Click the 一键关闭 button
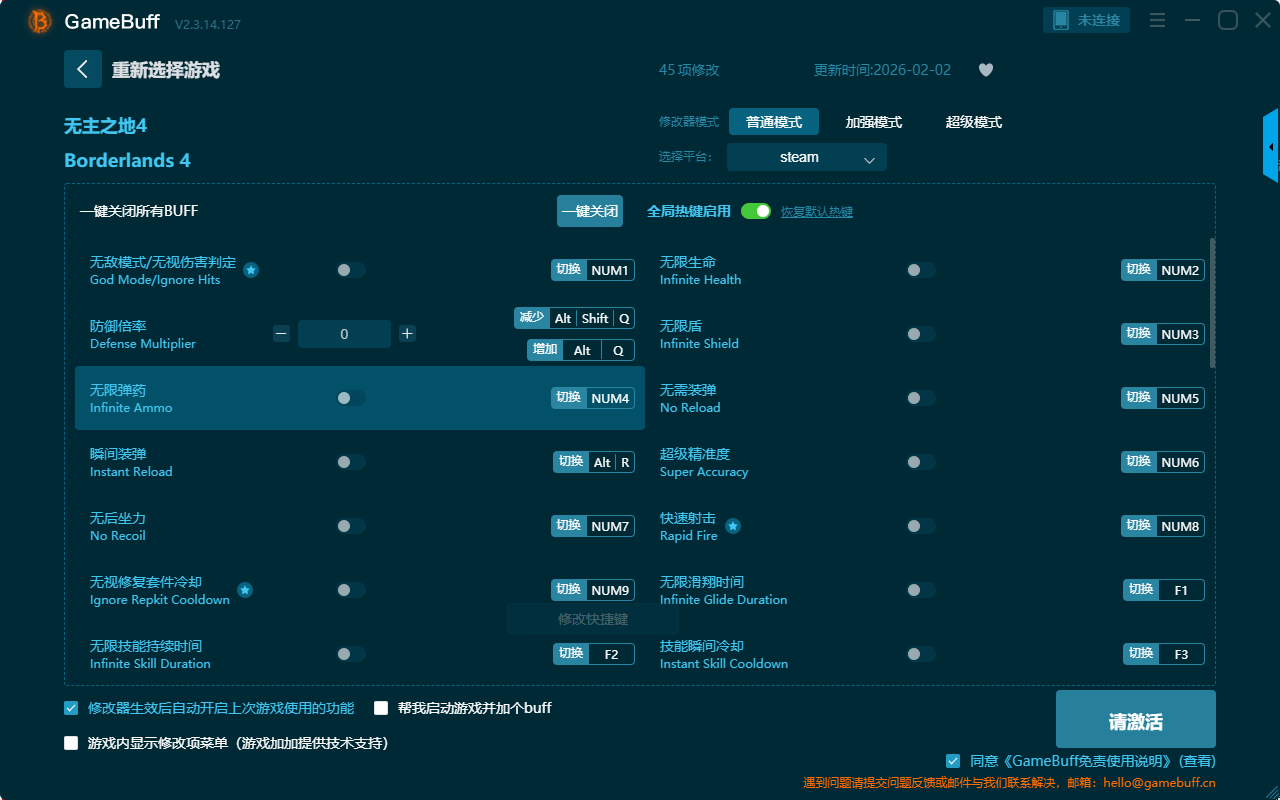This screenshot has width=1280, height=800. pos(589,211)
